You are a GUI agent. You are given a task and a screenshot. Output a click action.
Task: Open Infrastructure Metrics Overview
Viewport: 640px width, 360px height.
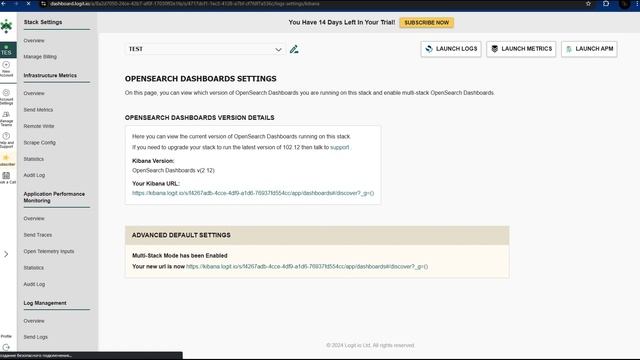tap(34, 93)
